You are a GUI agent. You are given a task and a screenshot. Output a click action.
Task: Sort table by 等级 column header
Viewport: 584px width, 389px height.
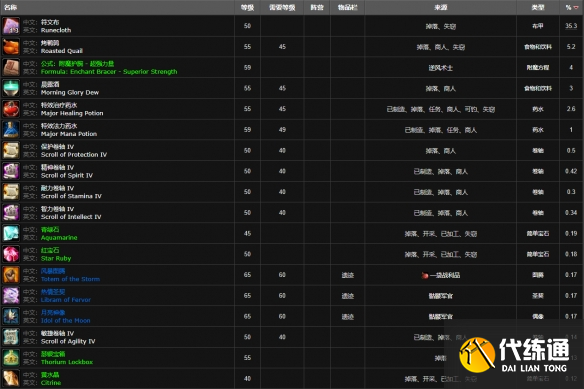point(247,7)
